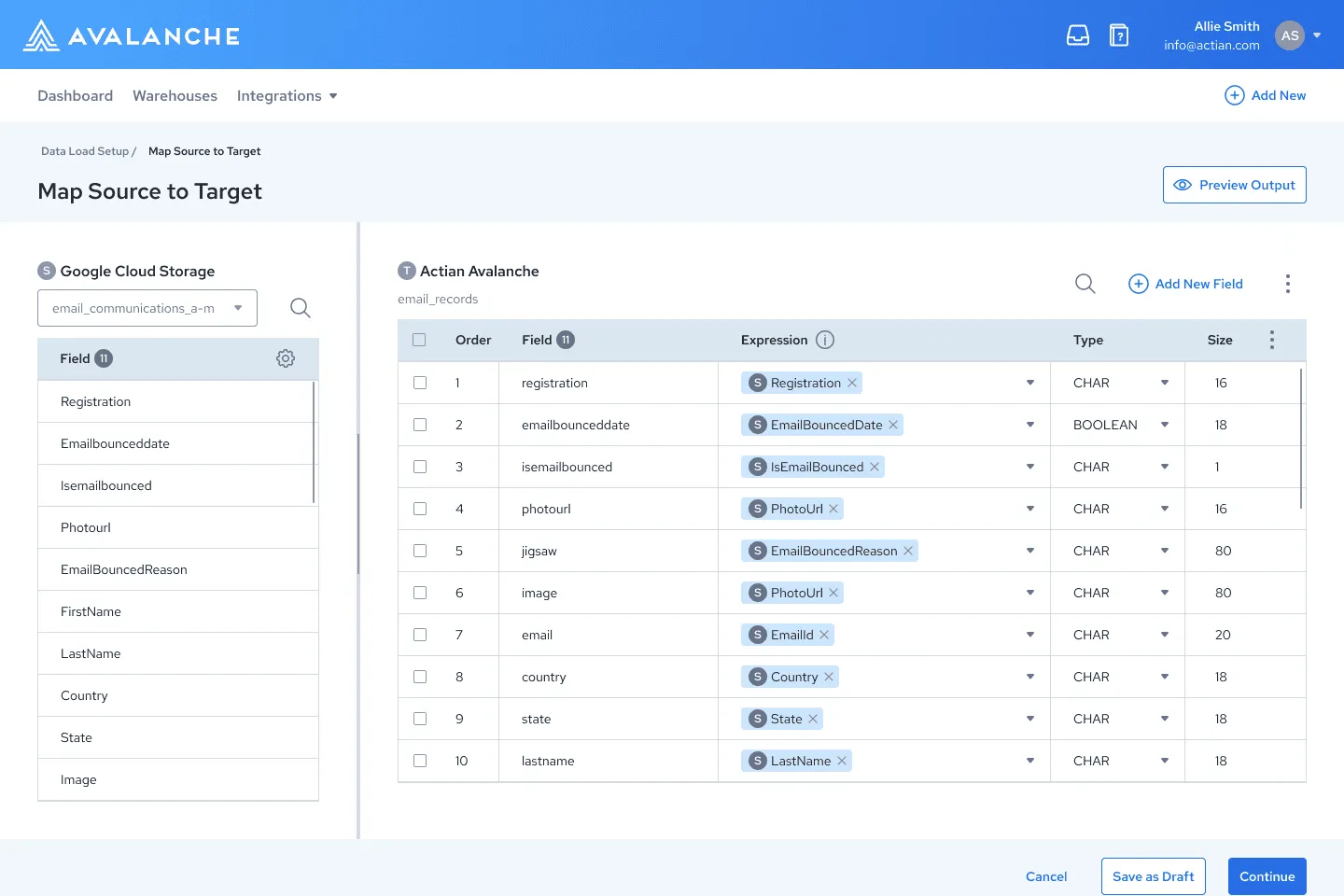Click the inbox icon in the top bar

coord(1078,35)
